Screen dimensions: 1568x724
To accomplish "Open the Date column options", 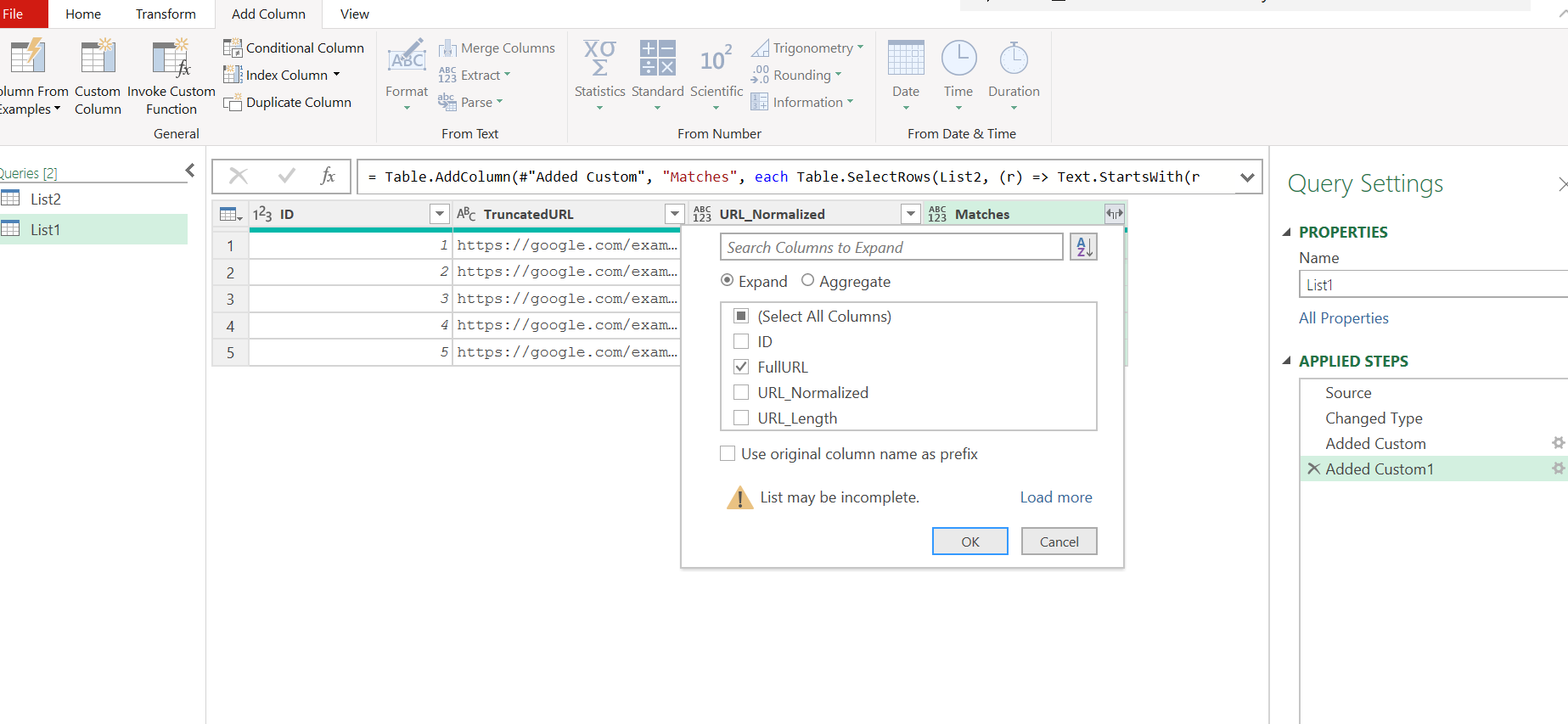I will [x=906, y=76].
